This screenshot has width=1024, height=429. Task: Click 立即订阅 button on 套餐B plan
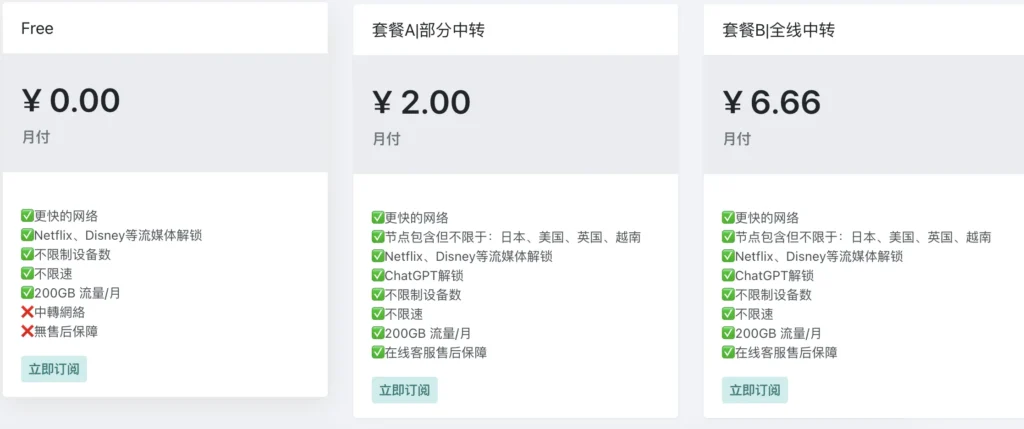tap(755, 390)
